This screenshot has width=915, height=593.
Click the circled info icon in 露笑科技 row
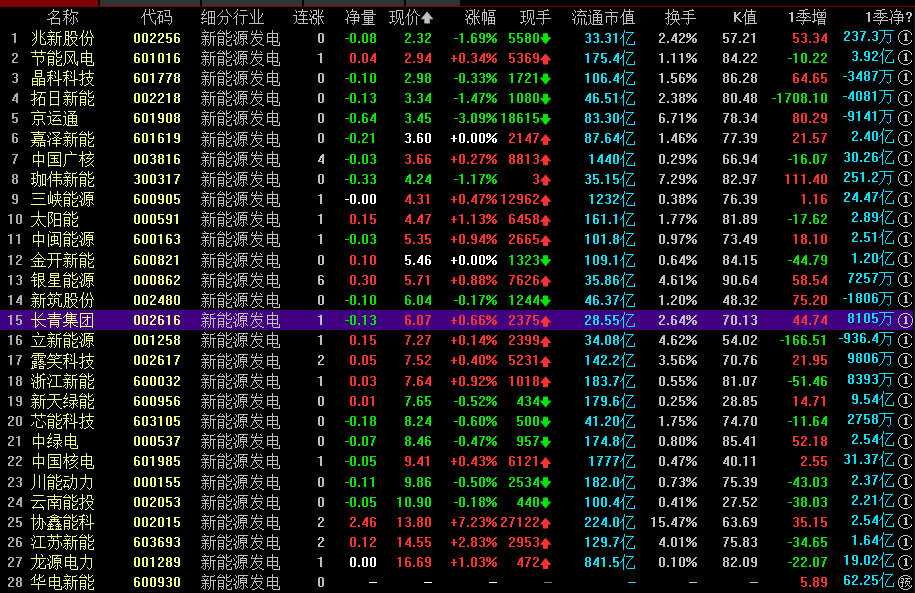[905, 361]
